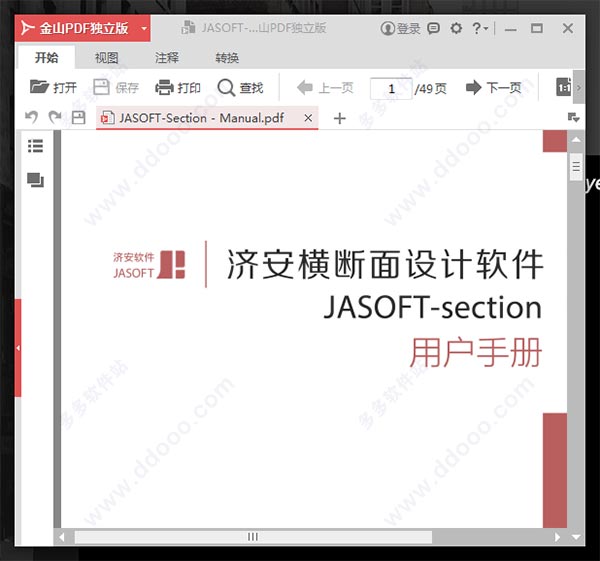Switch to the 视图 ribbon tab
This screenshot has height=561, width=600.
(106, 58)
